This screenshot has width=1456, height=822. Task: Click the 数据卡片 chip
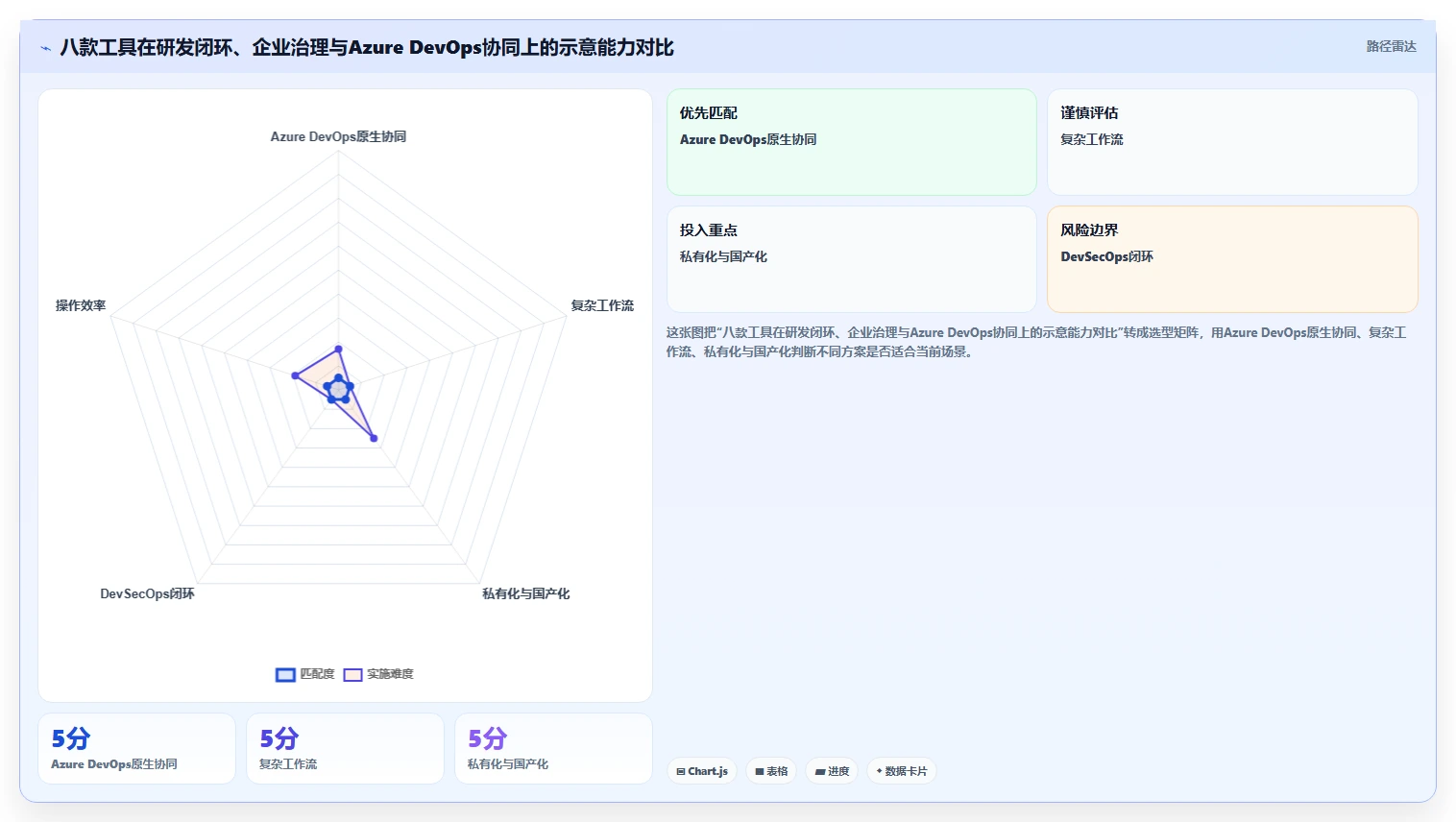902,771
